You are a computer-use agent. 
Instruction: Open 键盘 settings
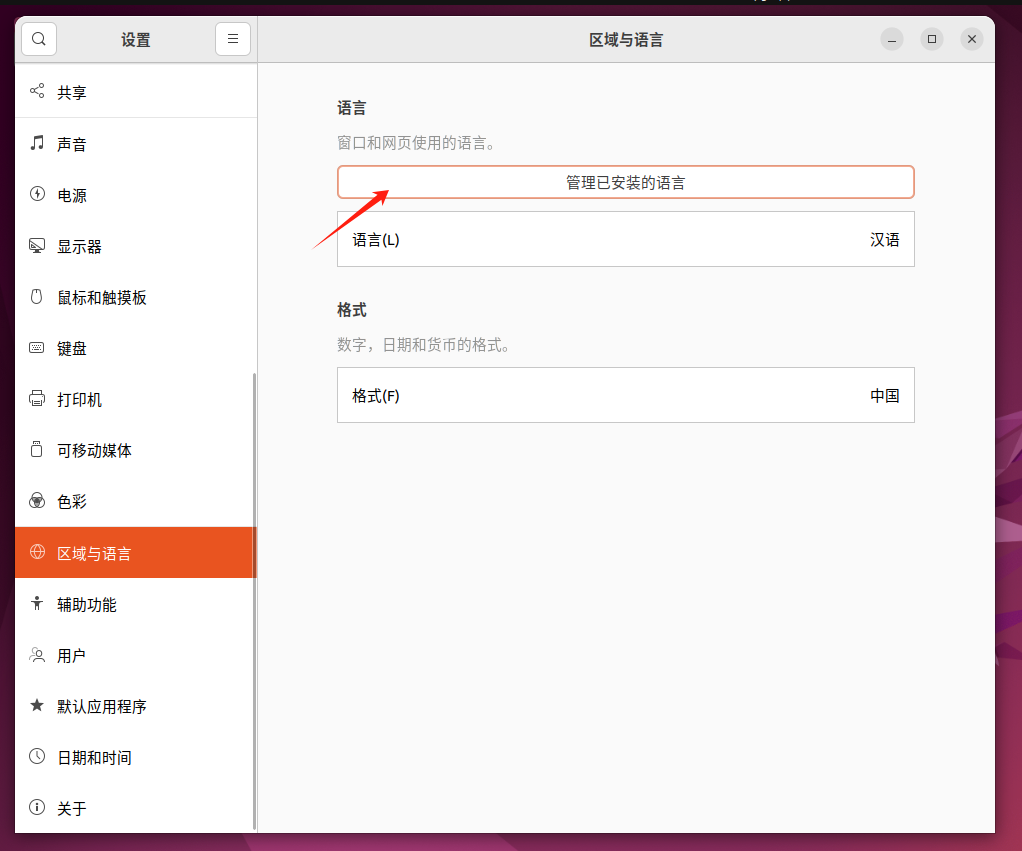pyautogui.click(x=136, y=349)
